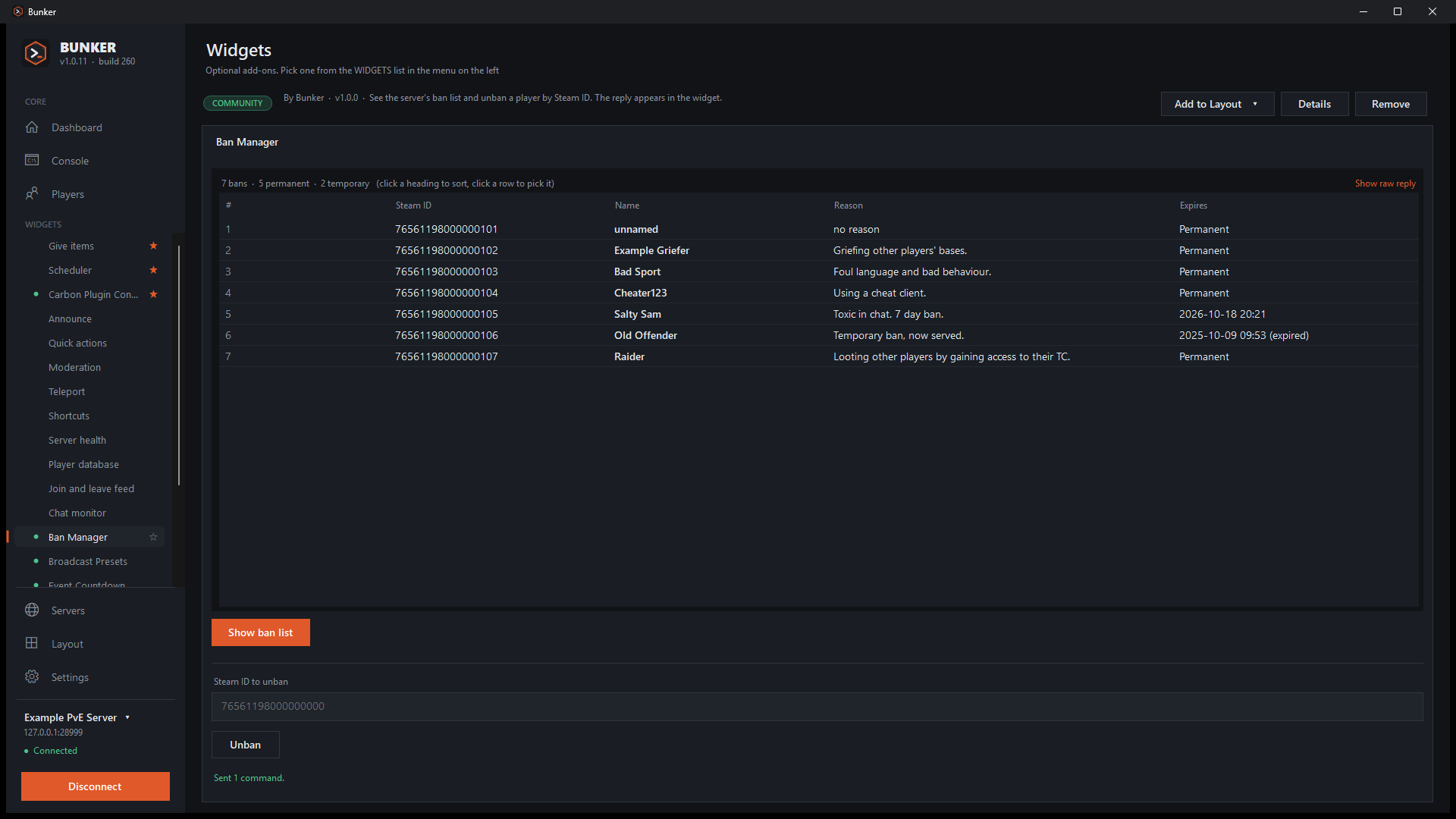Open the Servers globe icon
Screen dimensions: 1456x819
coord(32,610)
